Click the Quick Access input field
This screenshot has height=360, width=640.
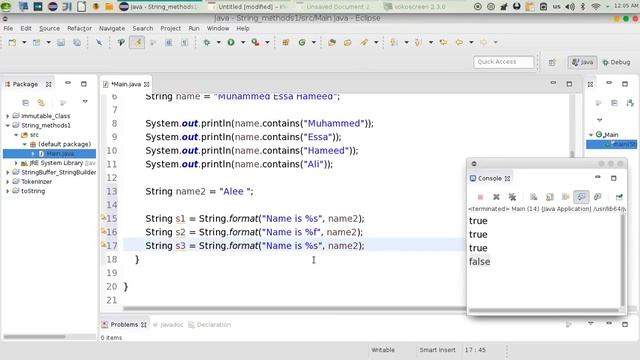tap(503, 62)
